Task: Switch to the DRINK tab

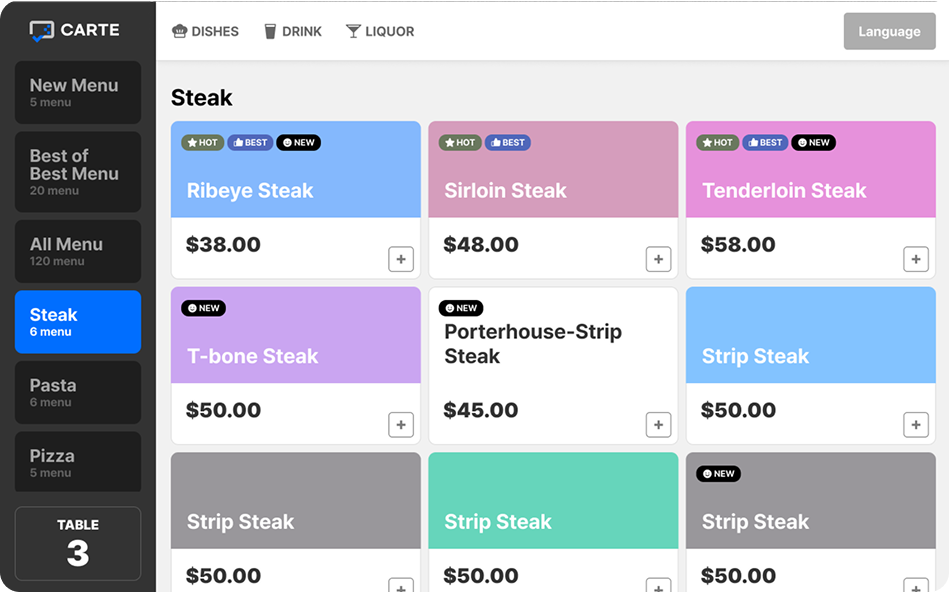Action: (x=292, y=31)
